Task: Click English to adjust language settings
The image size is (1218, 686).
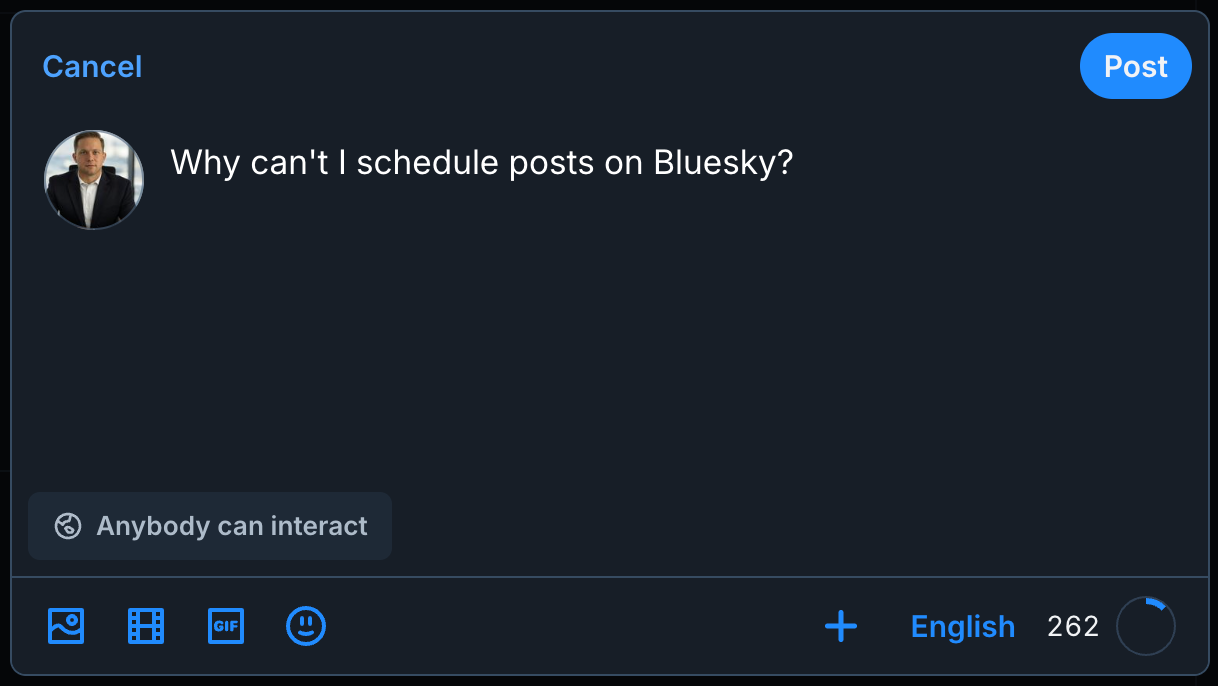Action: pyautogui.click(x=962, y=626)
